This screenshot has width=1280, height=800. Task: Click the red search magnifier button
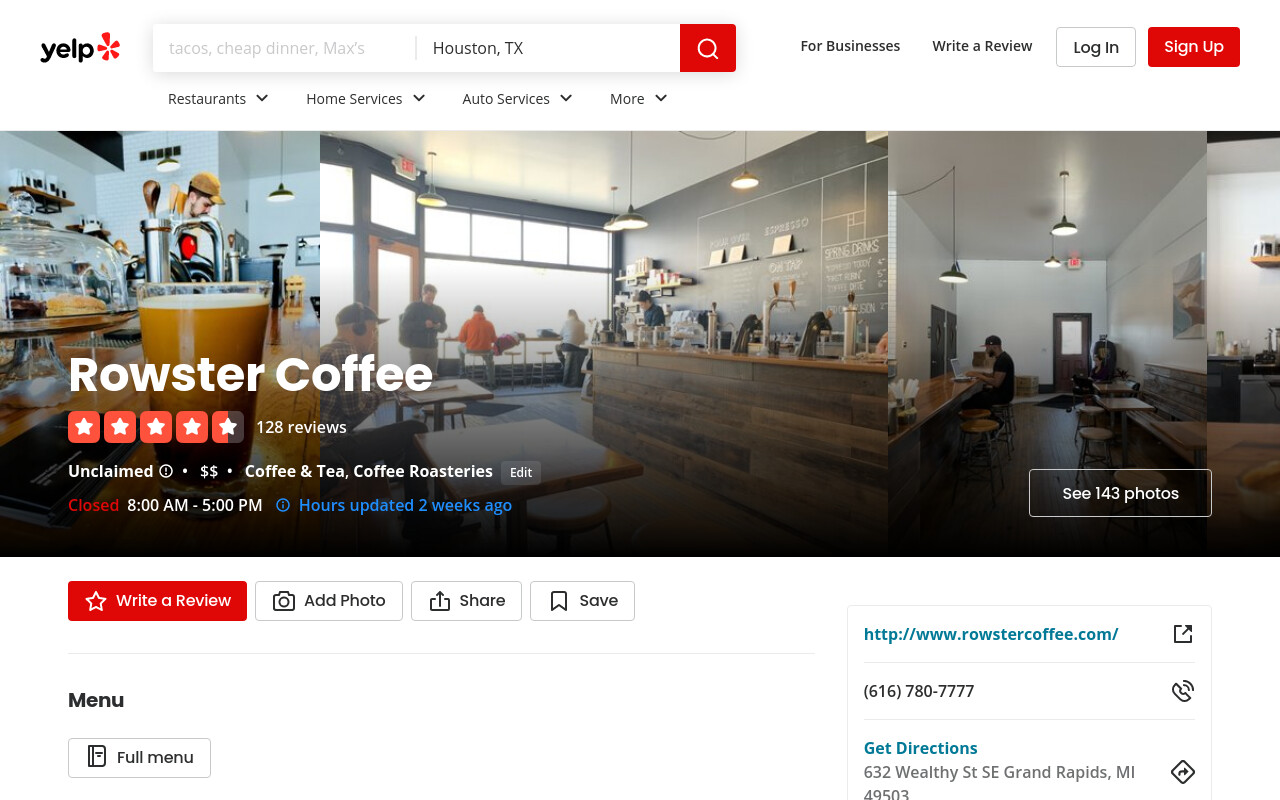[x=708, y=48]
